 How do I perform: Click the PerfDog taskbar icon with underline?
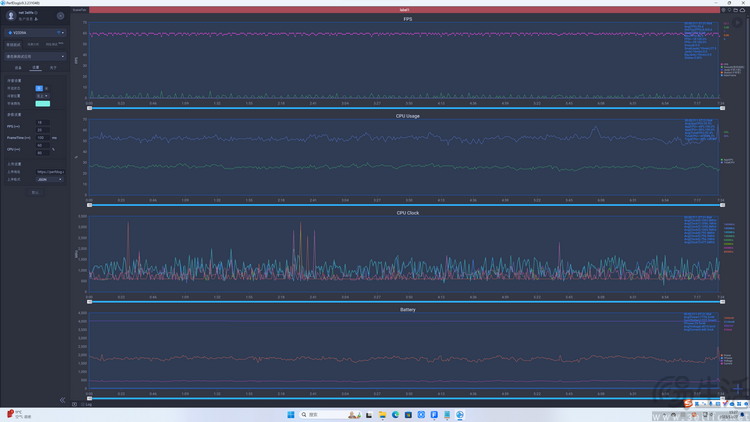pos(460,415)
